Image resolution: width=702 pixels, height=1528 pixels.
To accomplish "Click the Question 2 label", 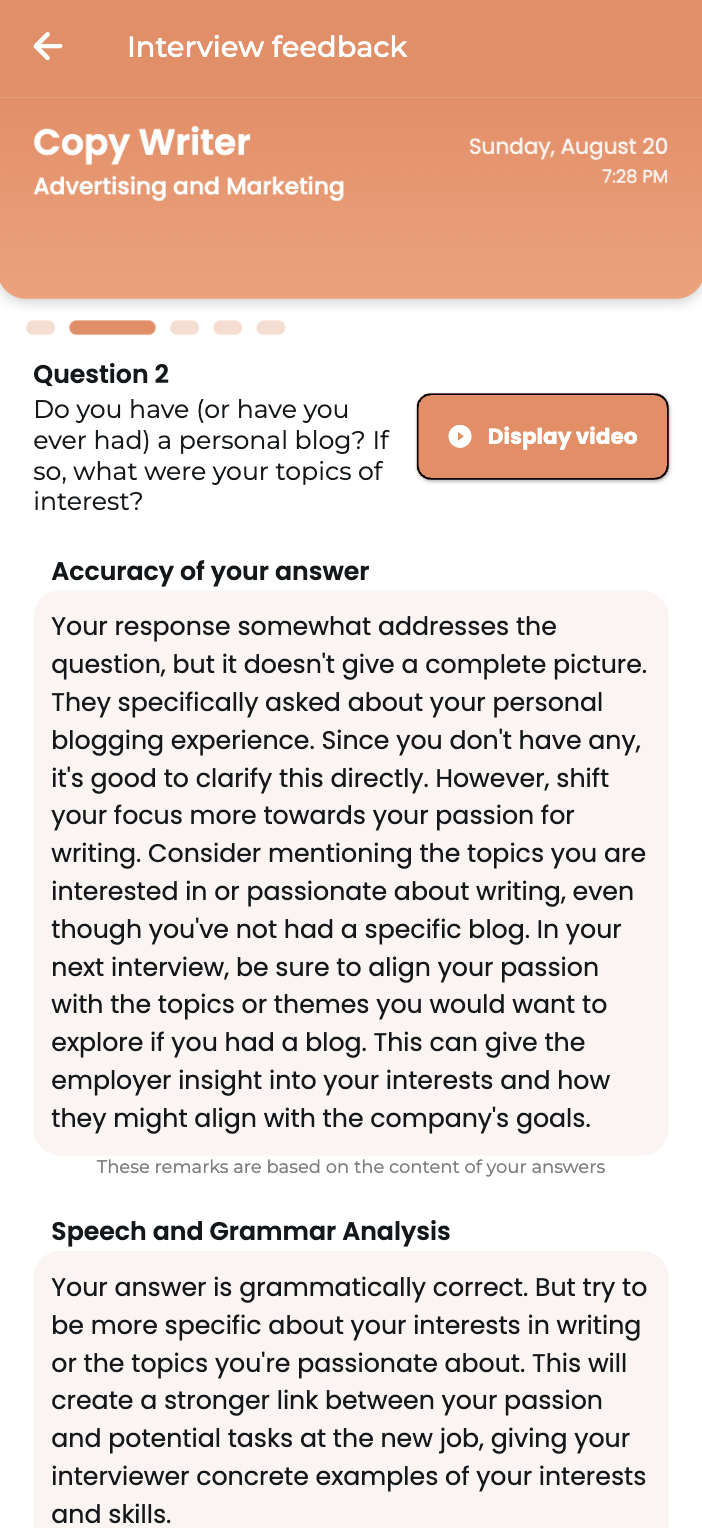I will coord(101,374).
